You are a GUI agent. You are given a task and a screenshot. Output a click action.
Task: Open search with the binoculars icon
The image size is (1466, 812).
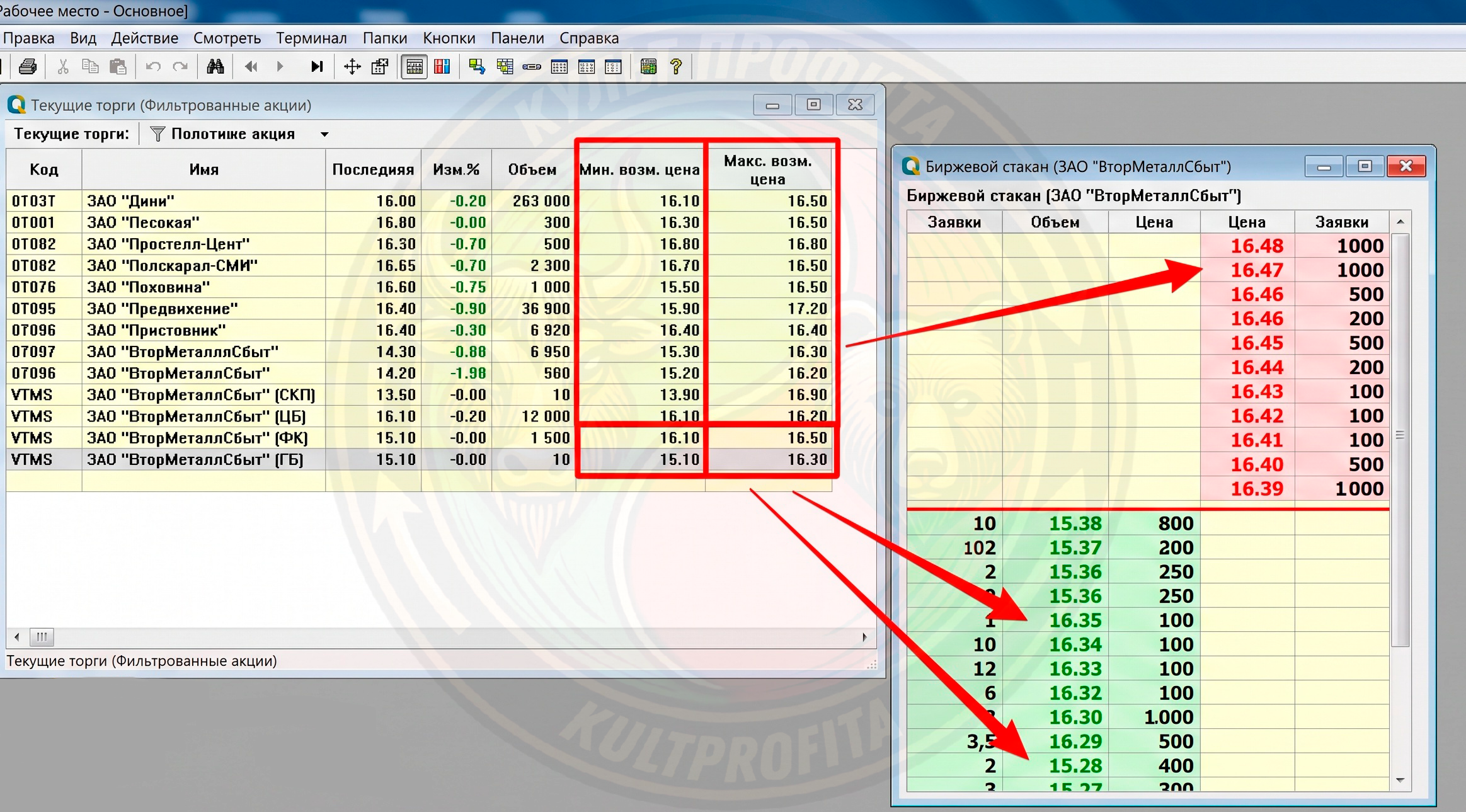click(x=215, y=66)
